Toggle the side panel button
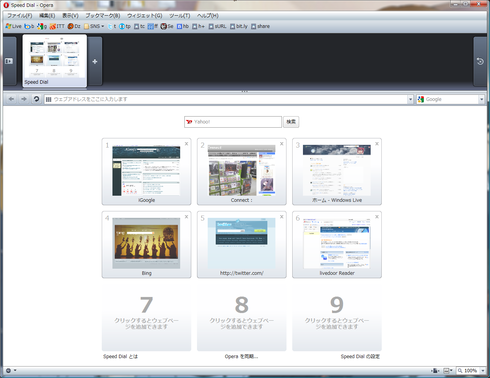Viewport: 490px width, 378px height. tap(9, 61)
